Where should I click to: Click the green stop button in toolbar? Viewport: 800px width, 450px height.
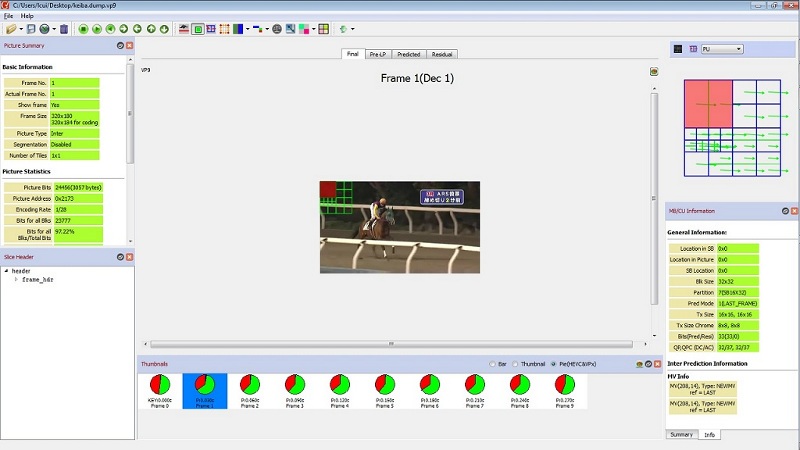(84, 29)
